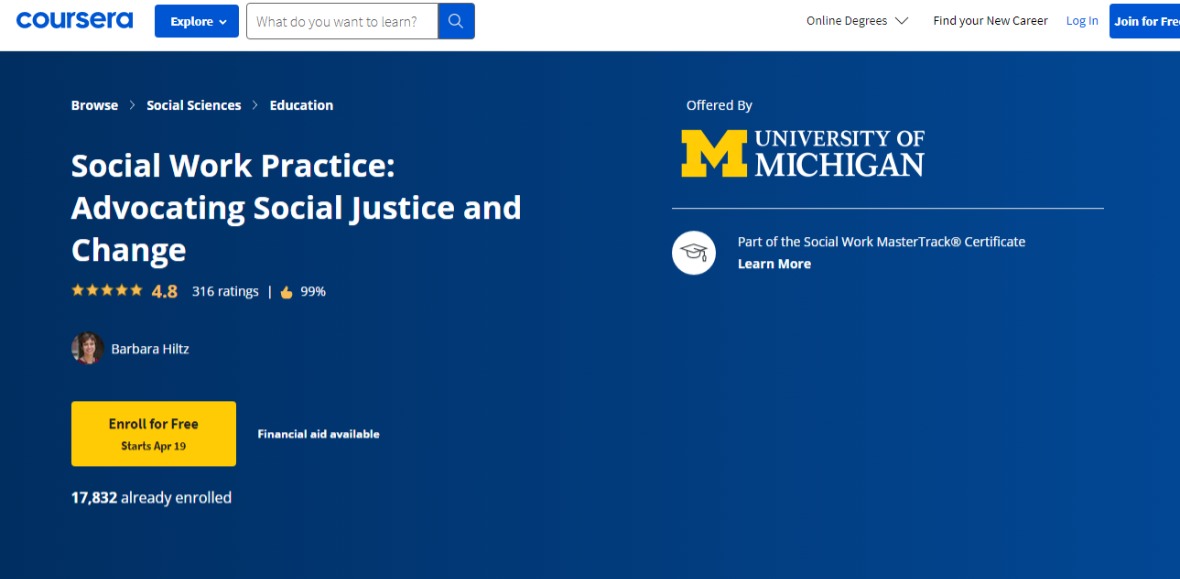The height and width of the screenshot is (579, 1180).
Task: Click Barbara Hiltz's profile photo
Action: [87, 349]
